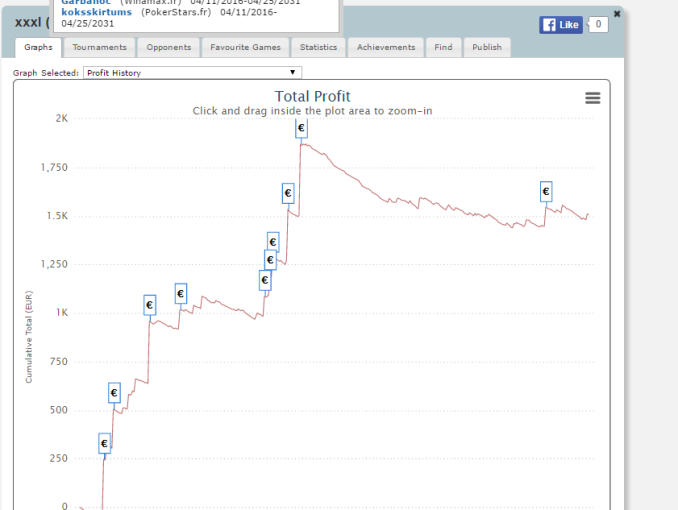Screen dimensions: 678x510
Task: Open the Graph Selected dropdown
Action: 191,73
